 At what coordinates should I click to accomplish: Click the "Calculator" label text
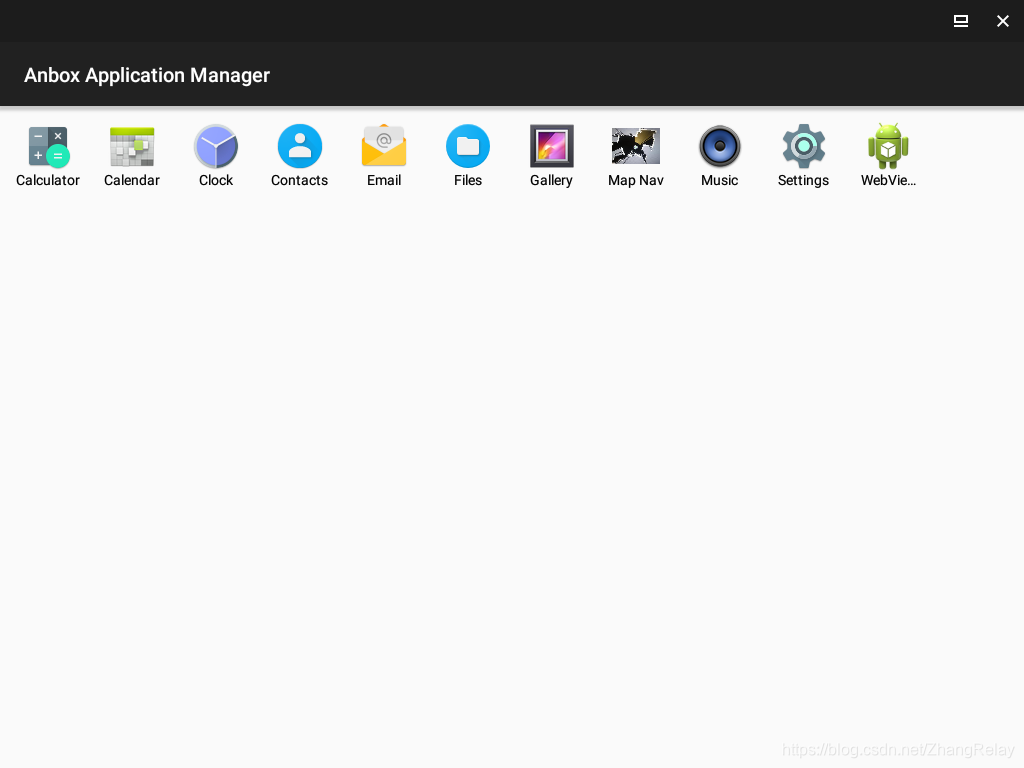click(x=48, y=180)
